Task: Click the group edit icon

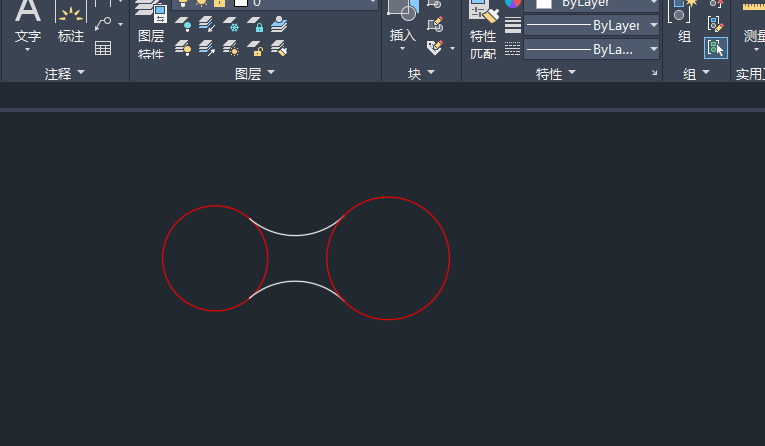Action: click(x=716, y=23)
